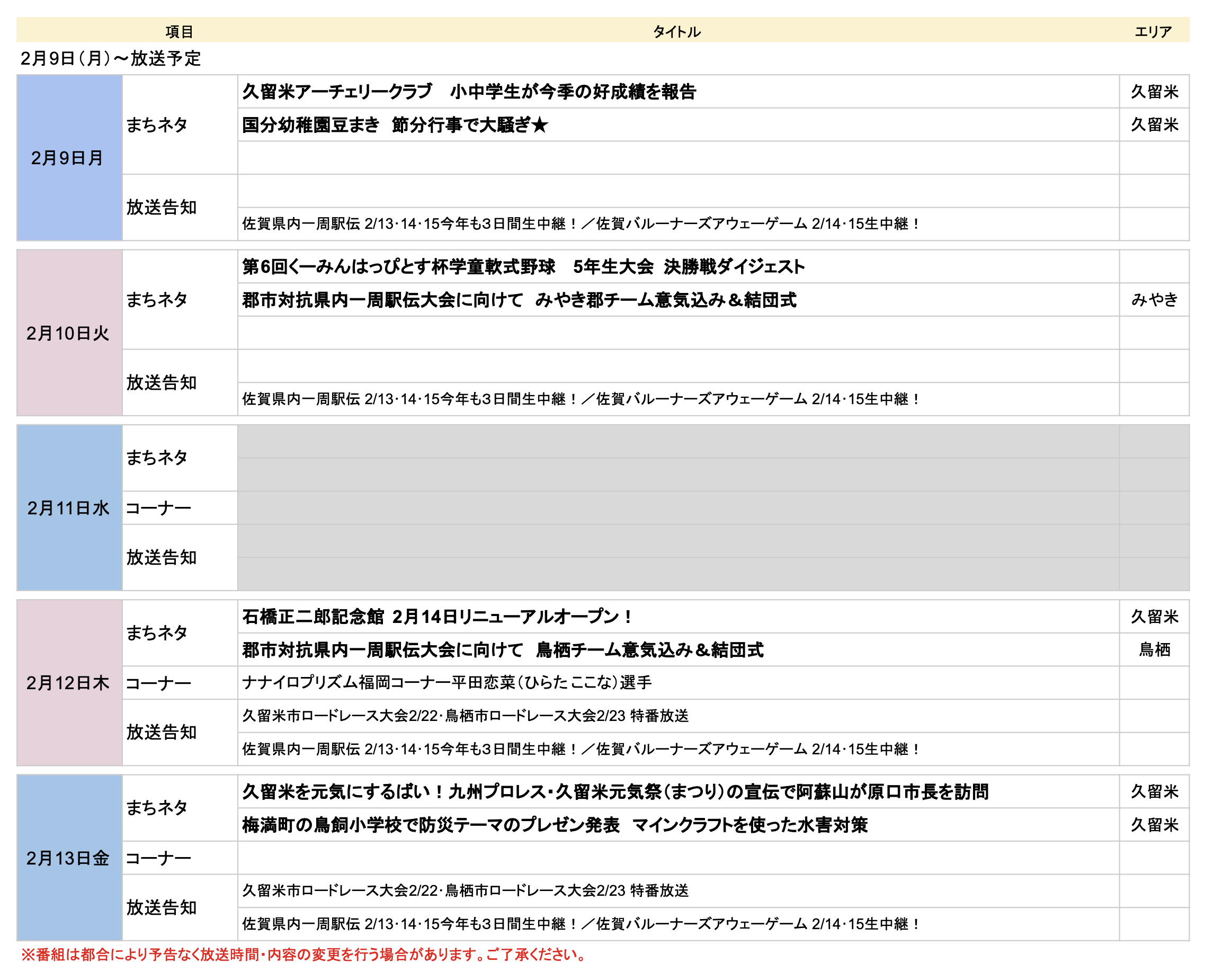Click the 九州プロレス・久留米元気祭 title row

pyautogui.click(x=615, y=792)
